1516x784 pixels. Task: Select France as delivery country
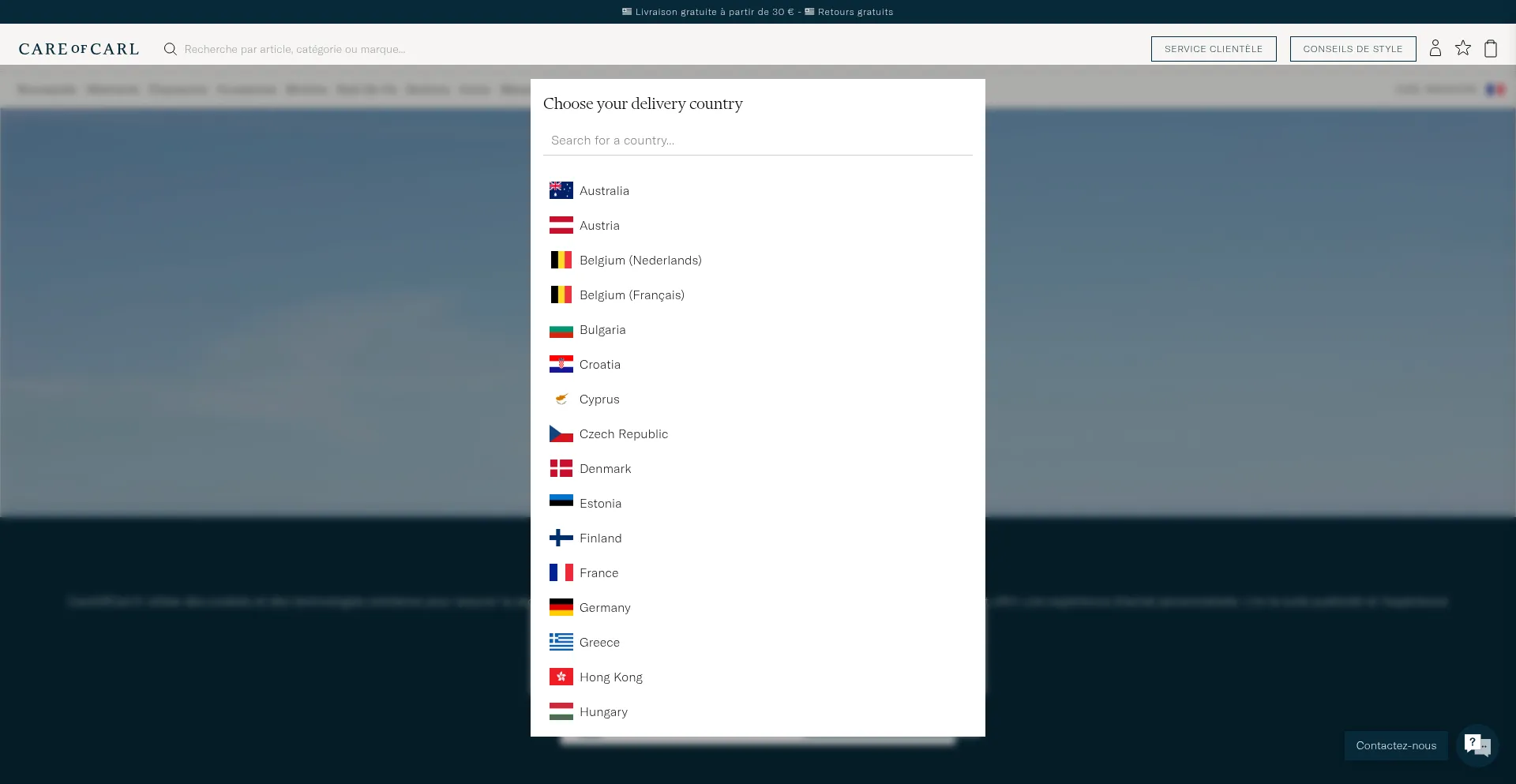[x=599, y=572]
